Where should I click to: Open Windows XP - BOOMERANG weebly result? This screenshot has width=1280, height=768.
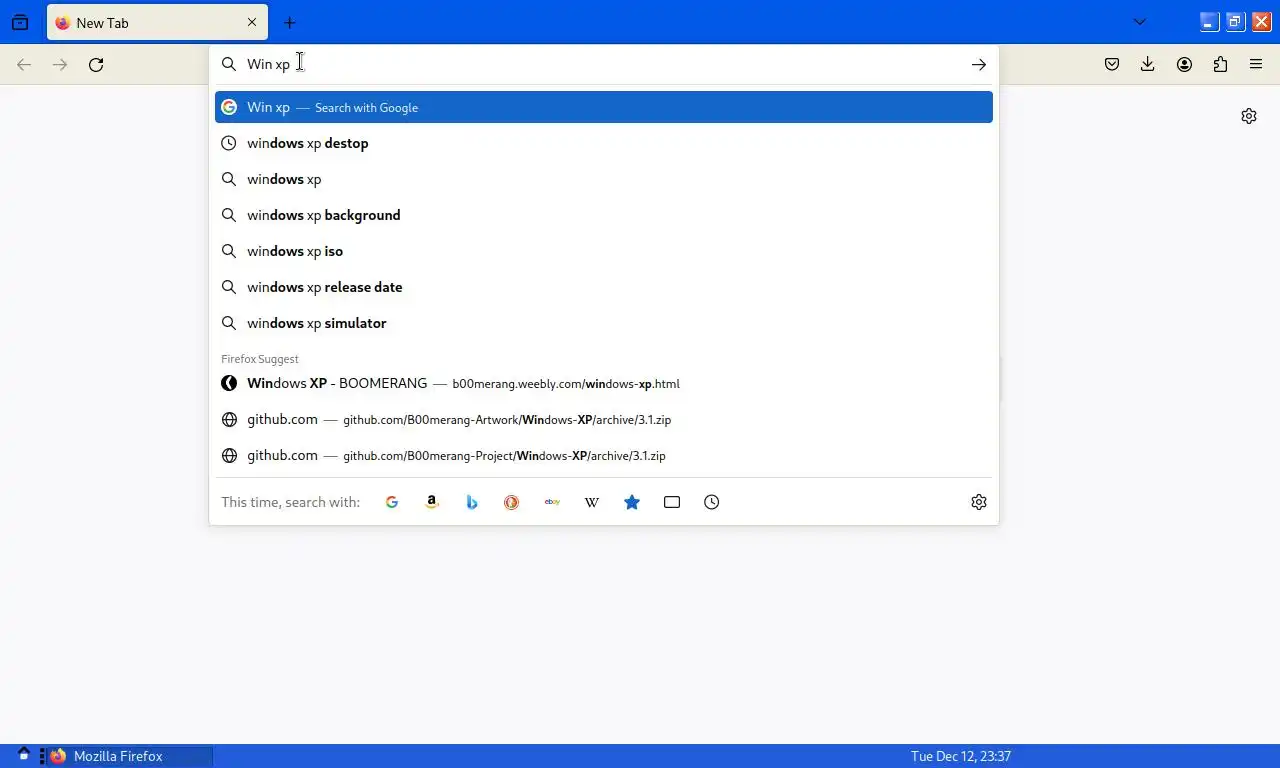tap(604, 383)
